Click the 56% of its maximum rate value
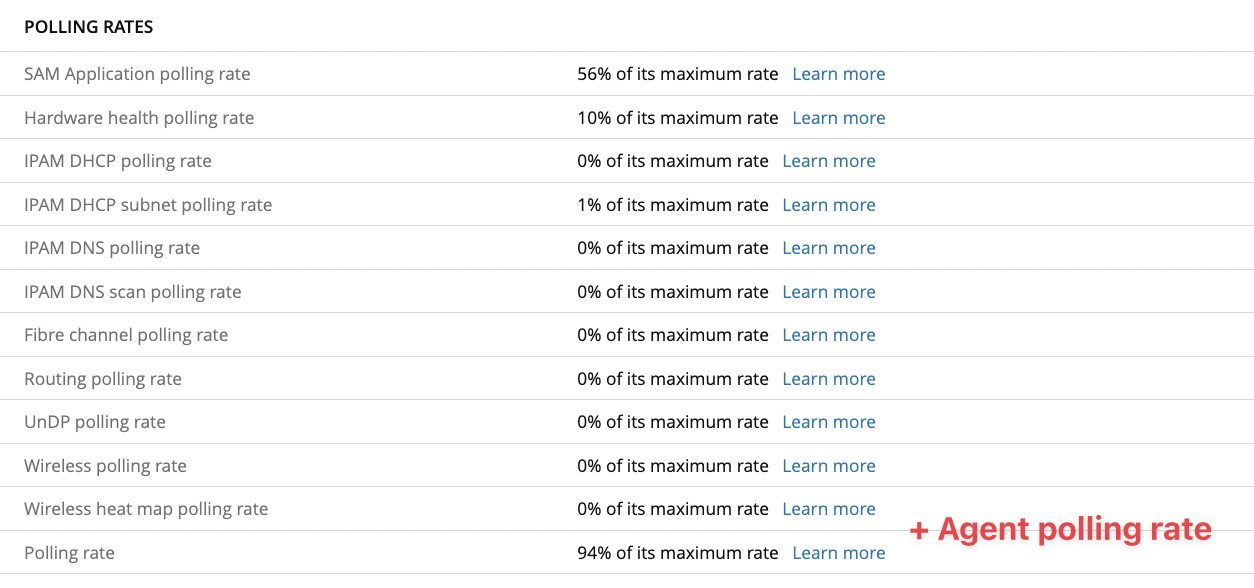Image resolution: width=1254 pixels, height=588 pixels. coord(677,74)
